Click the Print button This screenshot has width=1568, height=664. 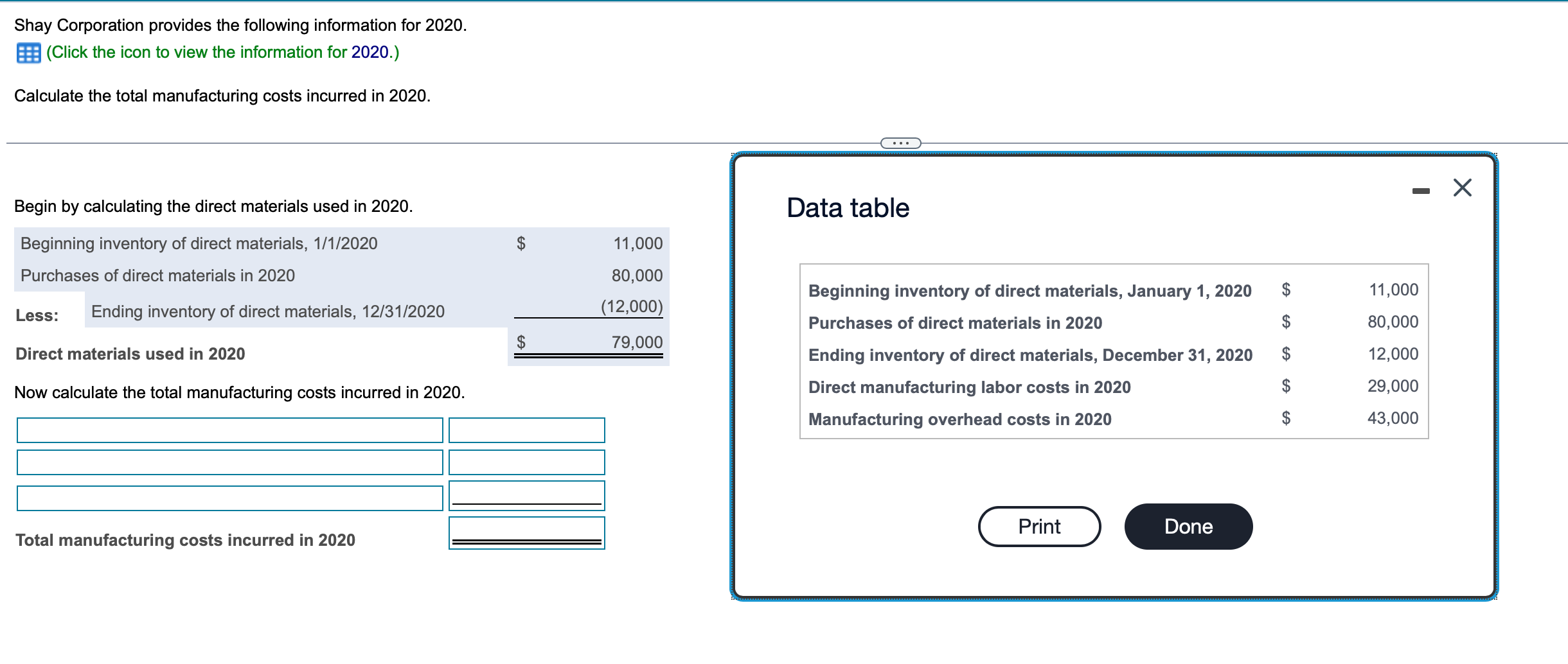(x=1039, y=527)
